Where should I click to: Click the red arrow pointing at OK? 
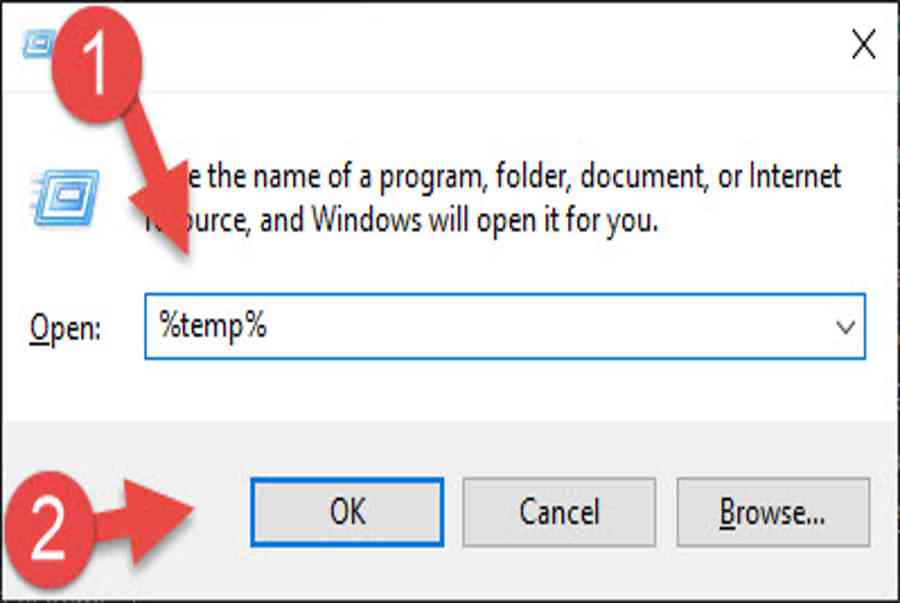144,520
